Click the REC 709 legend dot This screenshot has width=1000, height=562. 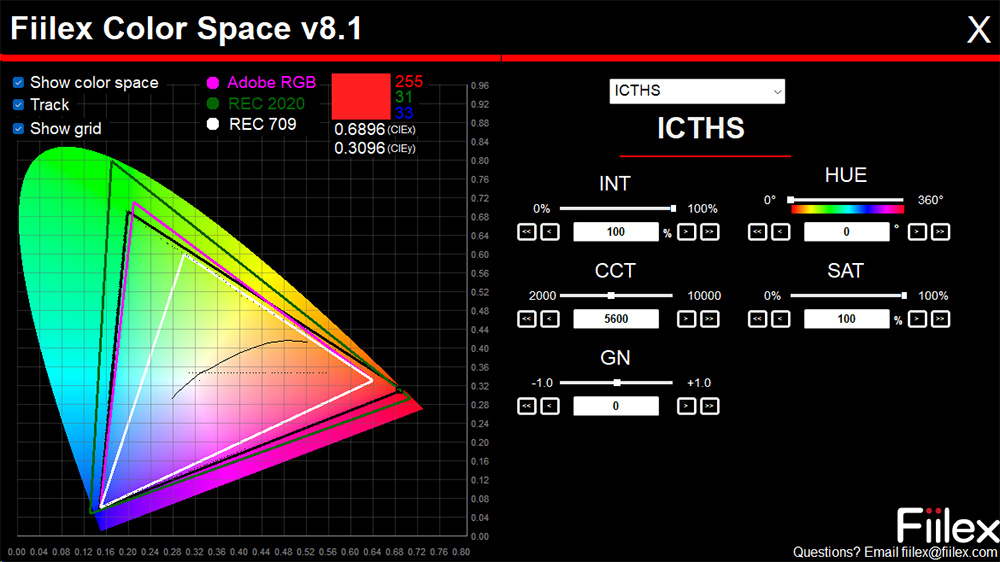(213, 124)
